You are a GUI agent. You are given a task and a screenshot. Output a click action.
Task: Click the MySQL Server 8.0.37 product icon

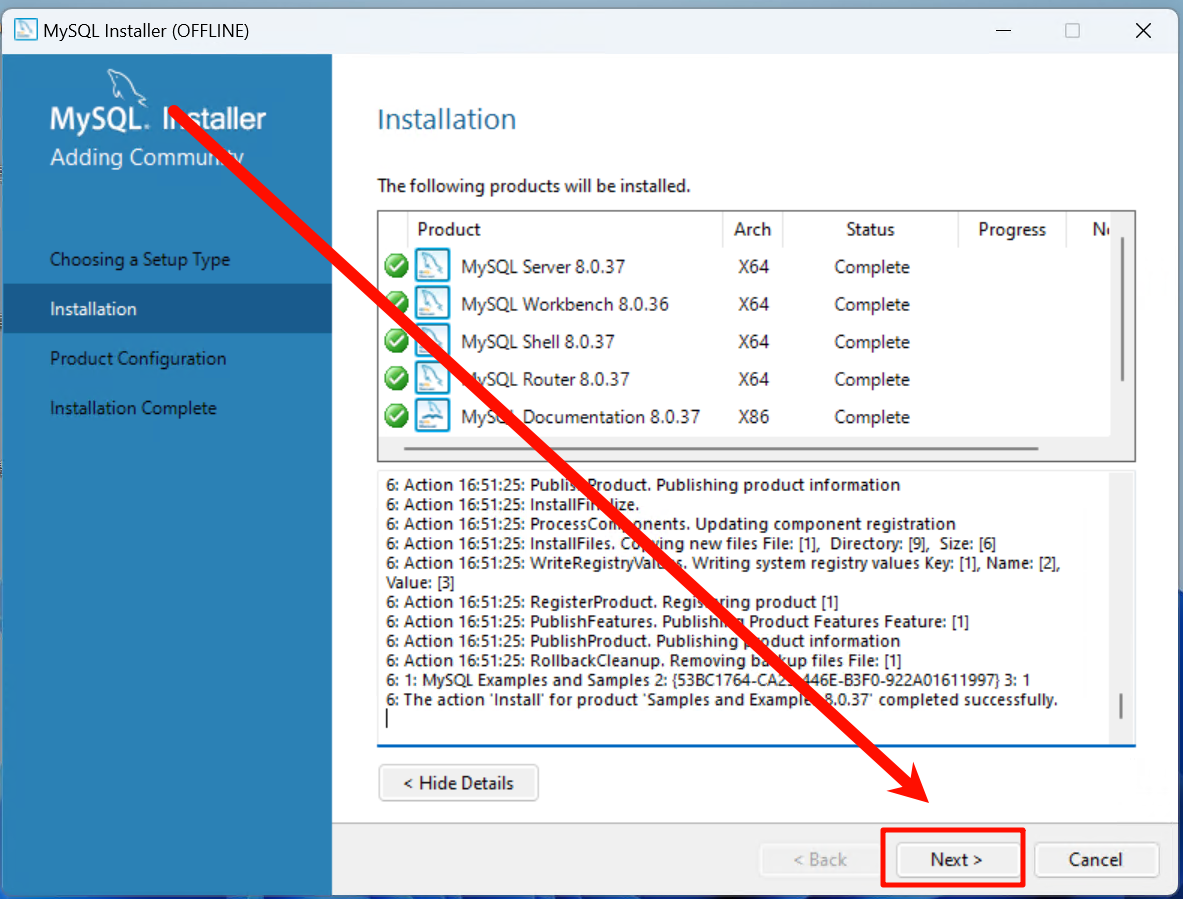click(432, 265)
